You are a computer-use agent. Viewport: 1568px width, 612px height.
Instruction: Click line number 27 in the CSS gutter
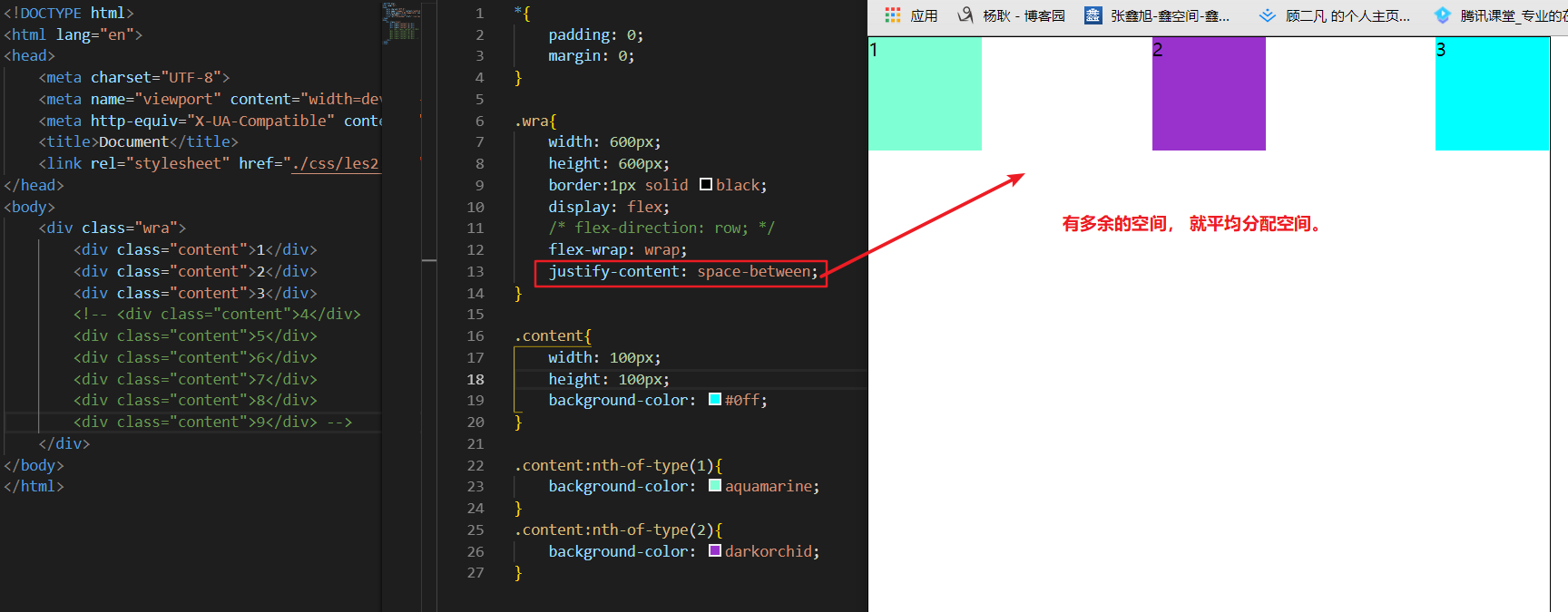[475, 572]
